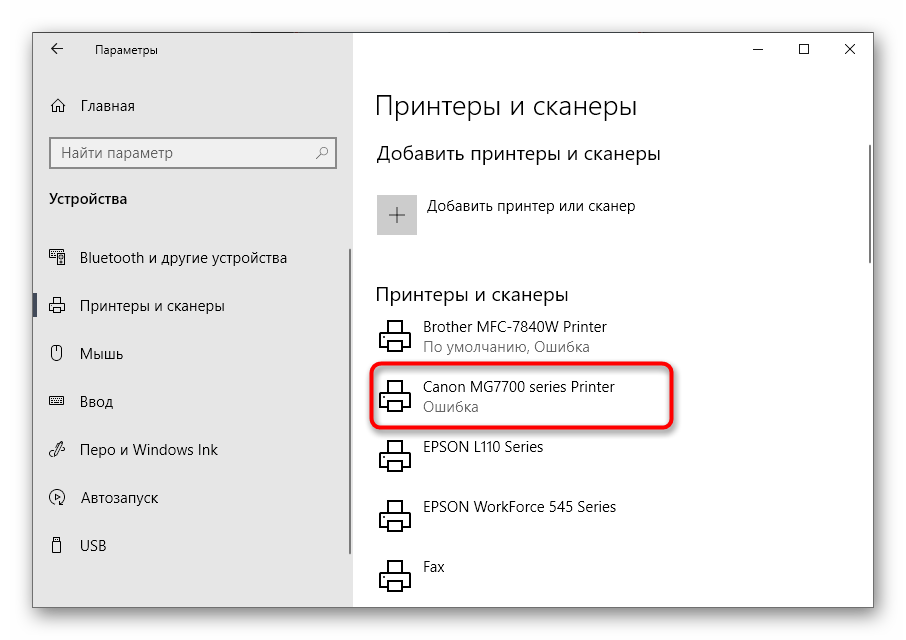
Task: Select the USB section in the sidebar
Action: click(93, 546)
